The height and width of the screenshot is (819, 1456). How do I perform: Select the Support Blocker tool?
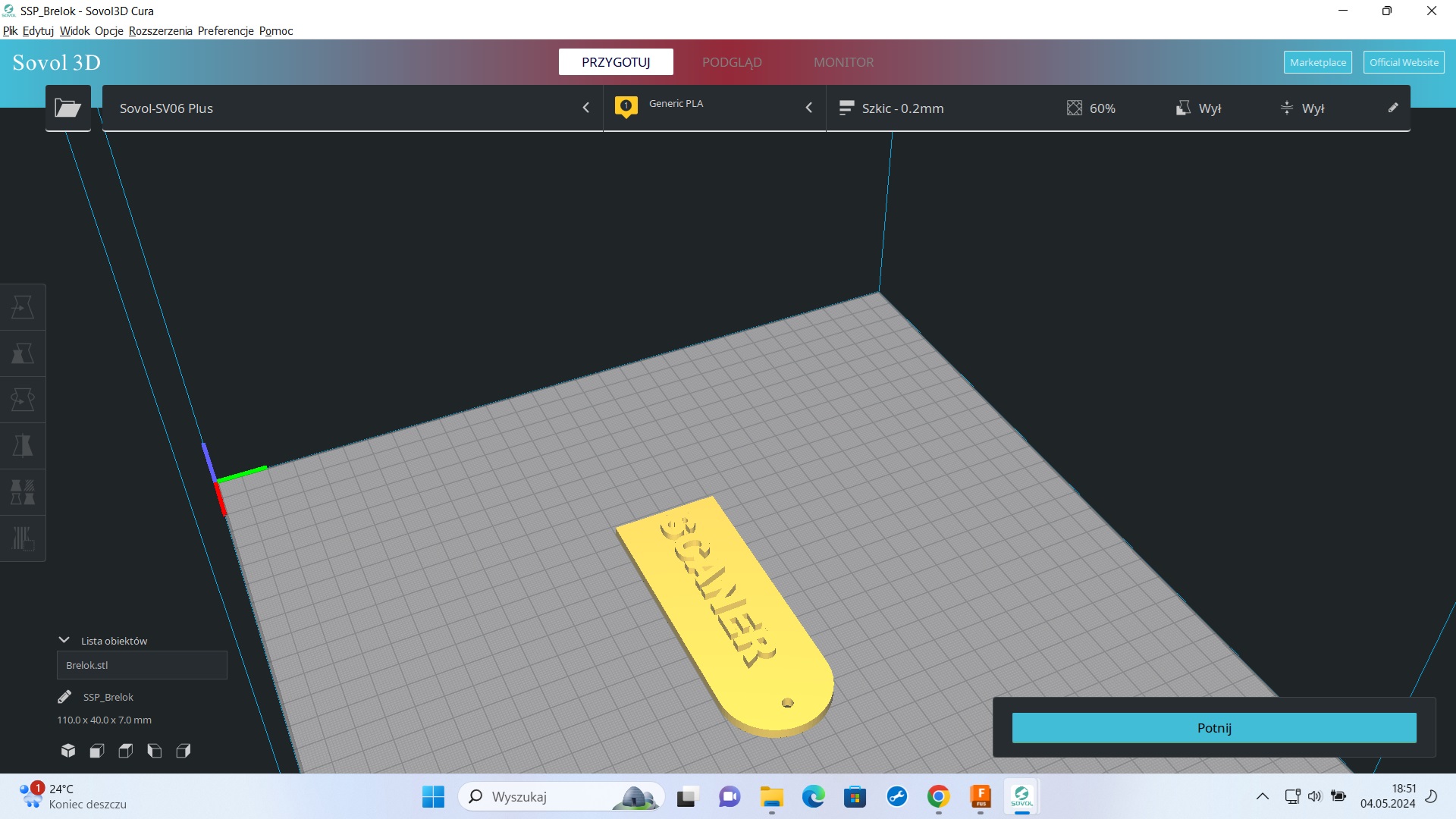[x=23, y=538]
